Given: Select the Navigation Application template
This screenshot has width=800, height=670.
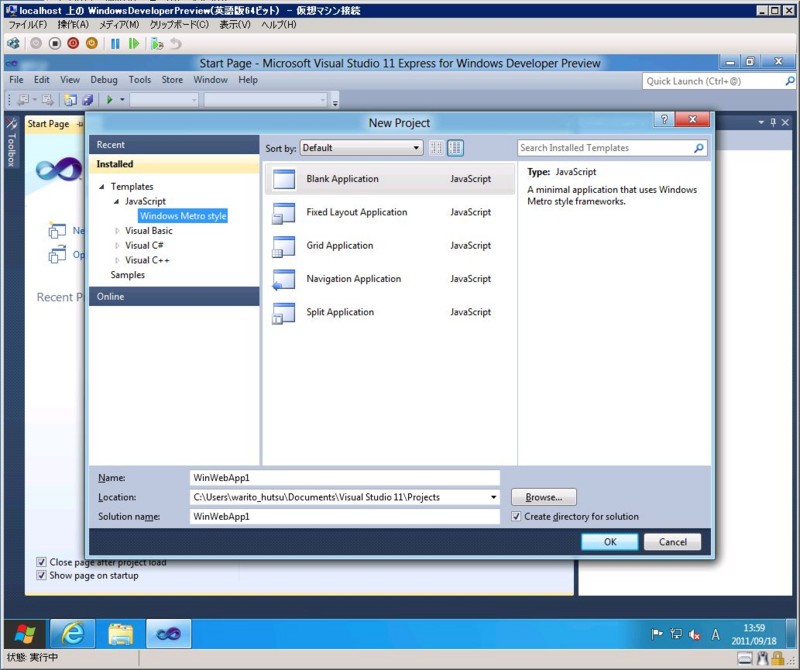Looking at the screenshot, I should click(x=389, y=279).
